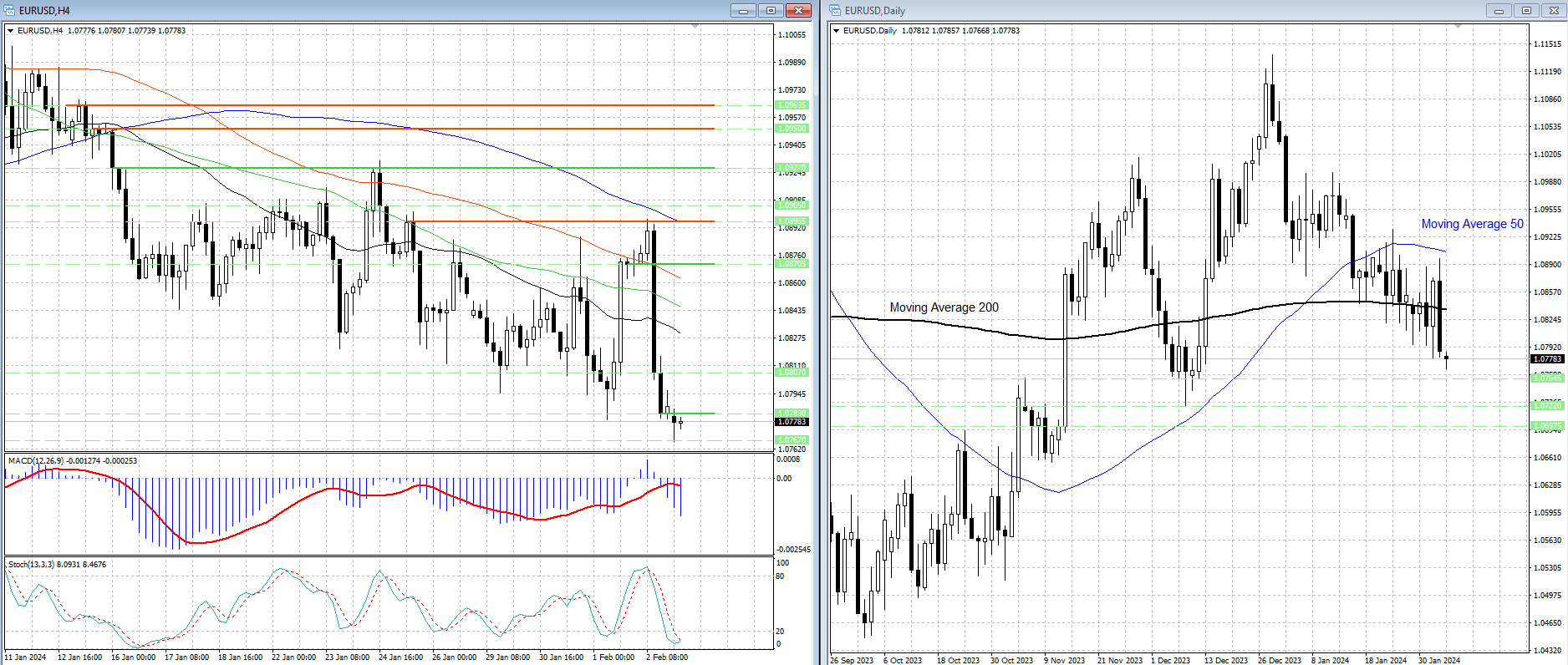Click the EURUSD,H4 window chart icon
This screenshot has height=665, width=1568.
tap(10, 10)
